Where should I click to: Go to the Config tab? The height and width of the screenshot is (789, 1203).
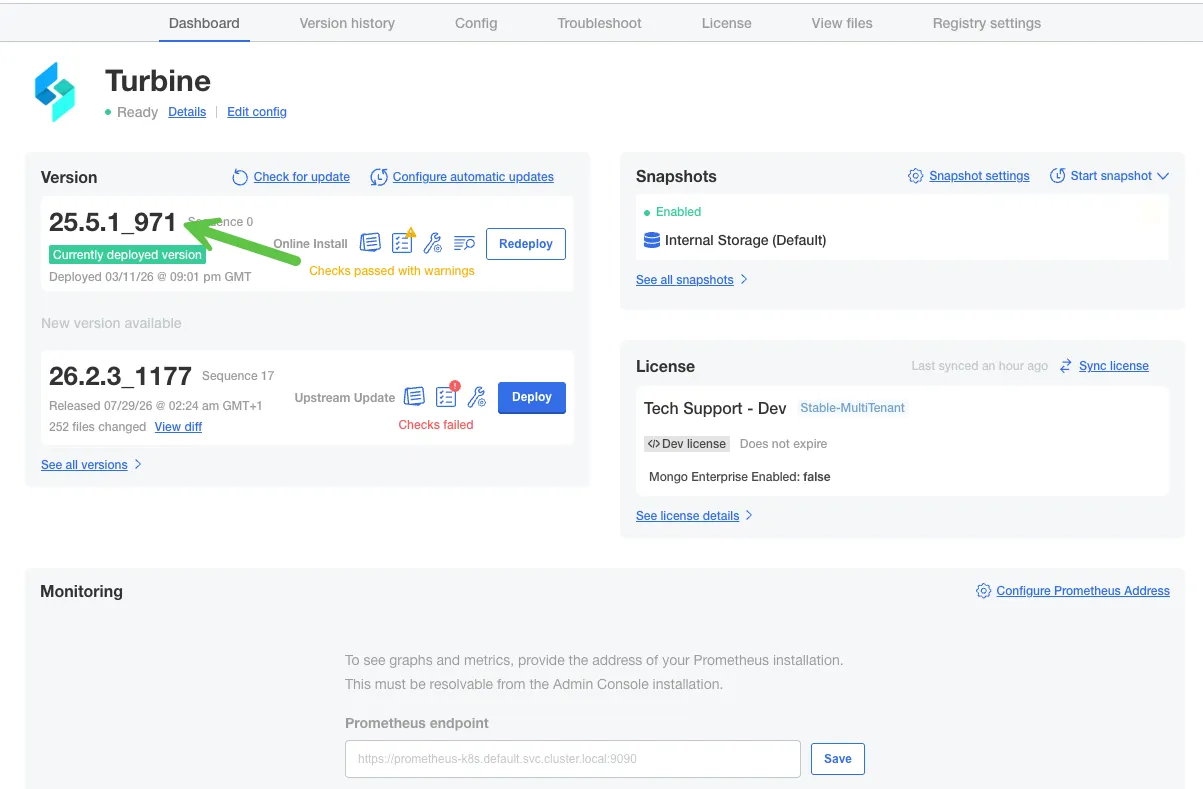pyautogui.click(x=476, y=23)
